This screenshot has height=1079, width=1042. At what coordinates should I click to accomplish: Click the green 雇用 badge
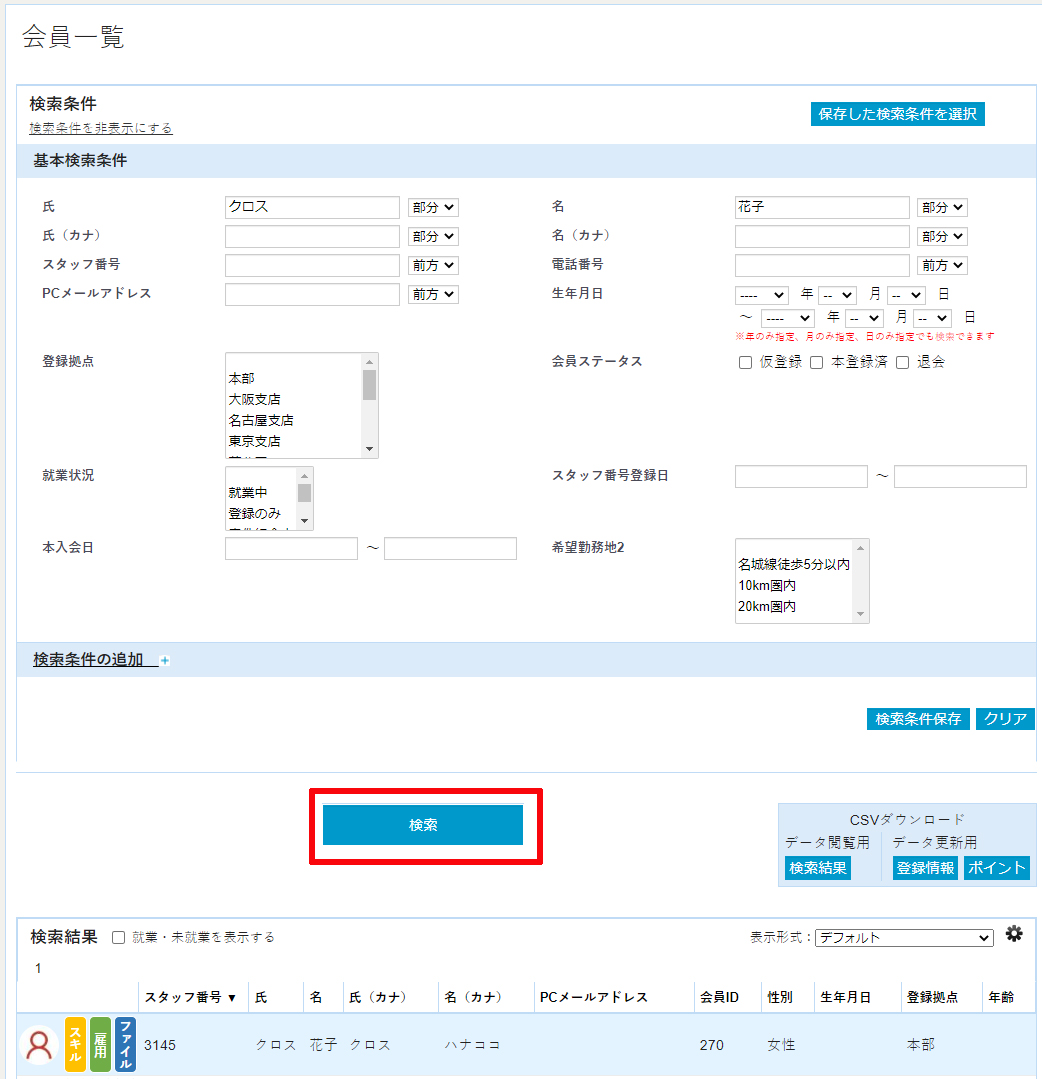point(100,1044)
